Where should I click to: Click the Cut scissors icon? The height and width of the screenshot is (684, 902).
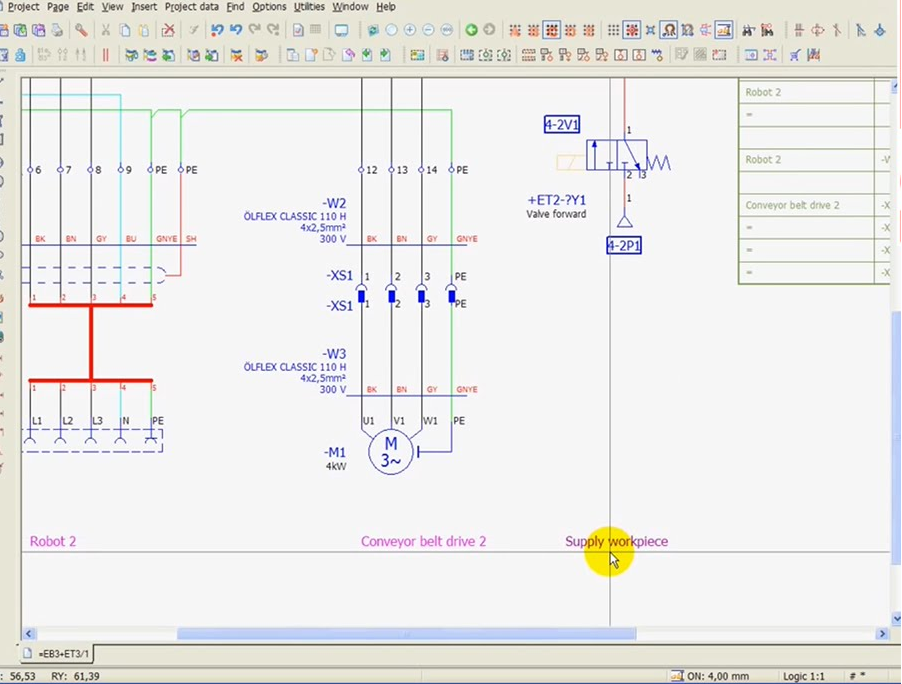105,30
